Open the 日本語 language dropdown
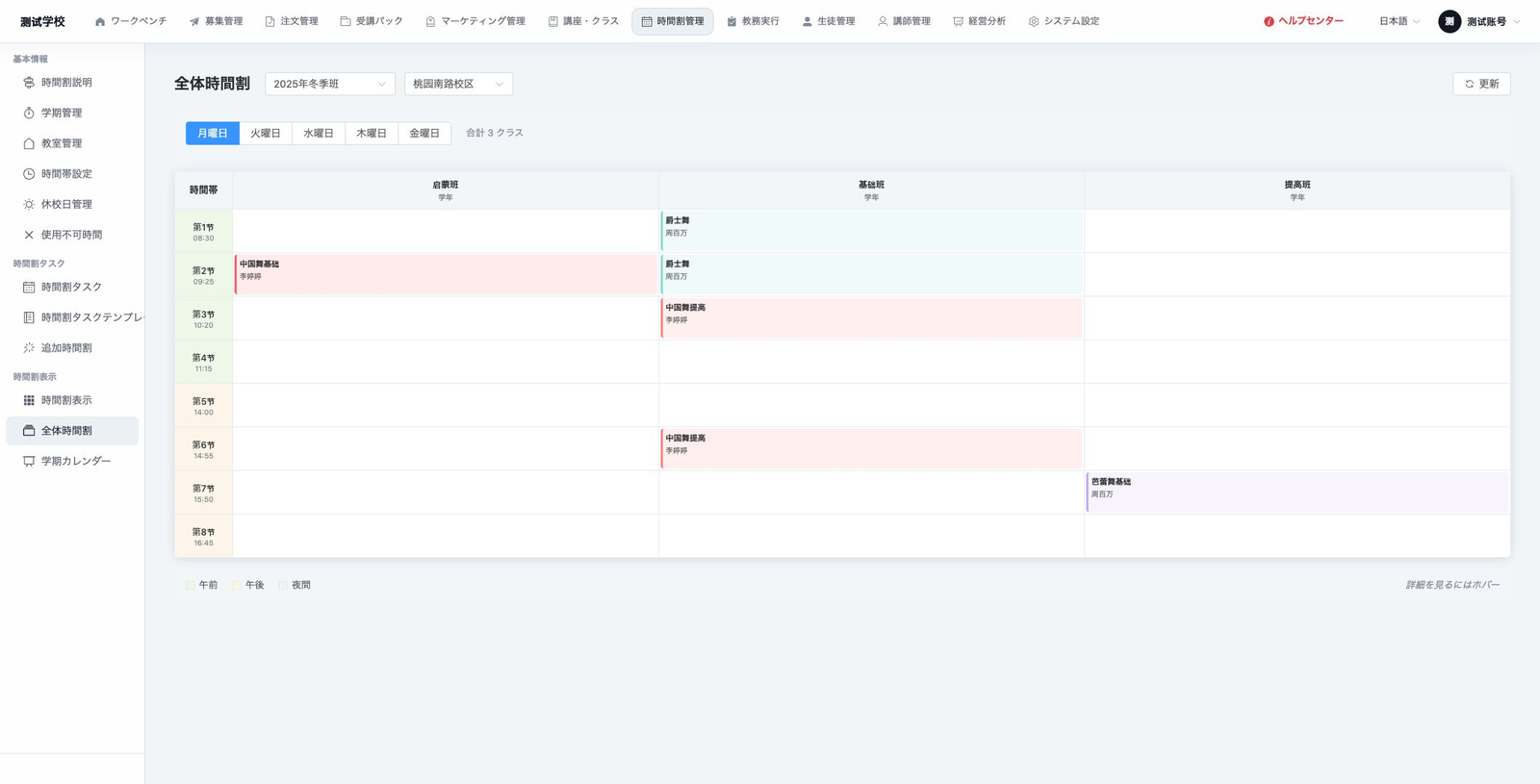Image resolution: width=1540 pixels, height=784 pixels. coord(1399,21)
